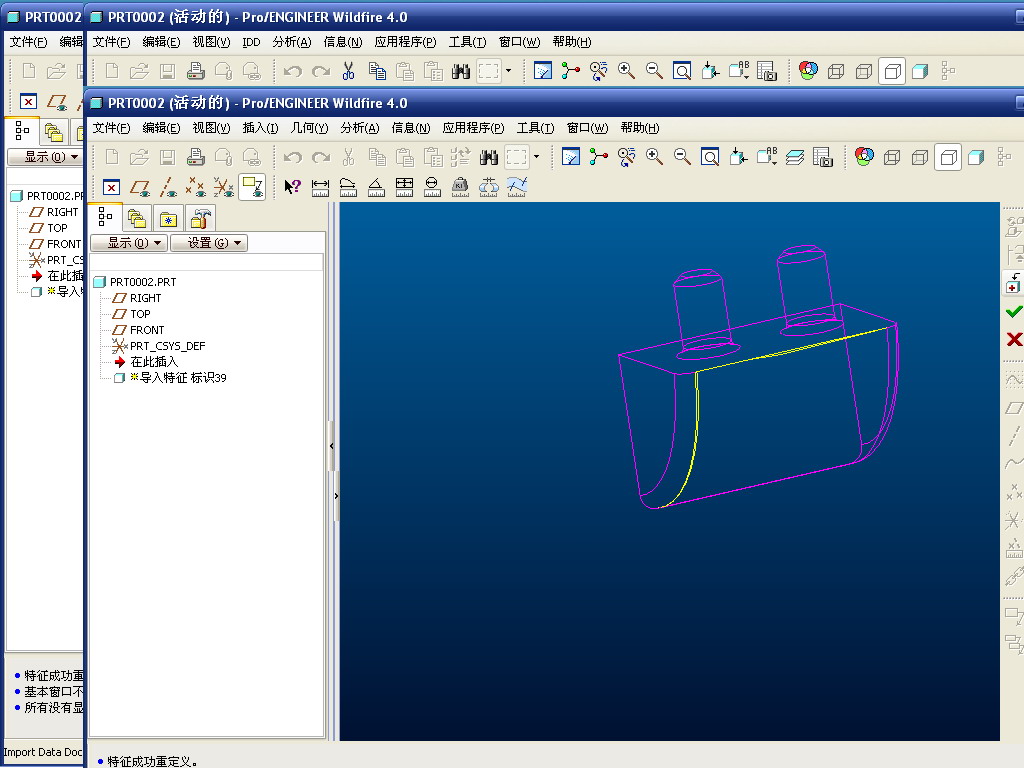Click the Angle measure icon

(x=376, y=187)
